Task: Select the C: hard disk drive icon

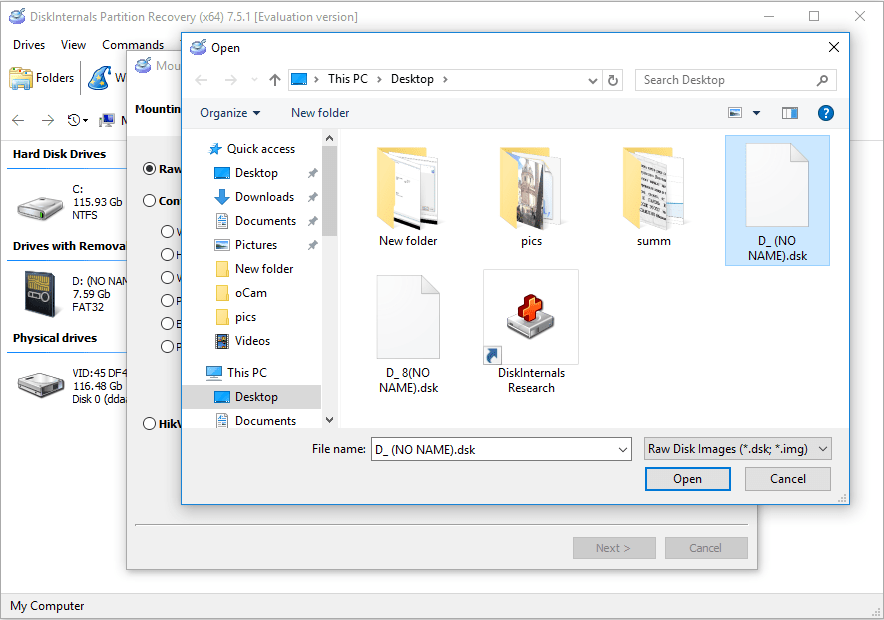Action: (x=38, y=203)
